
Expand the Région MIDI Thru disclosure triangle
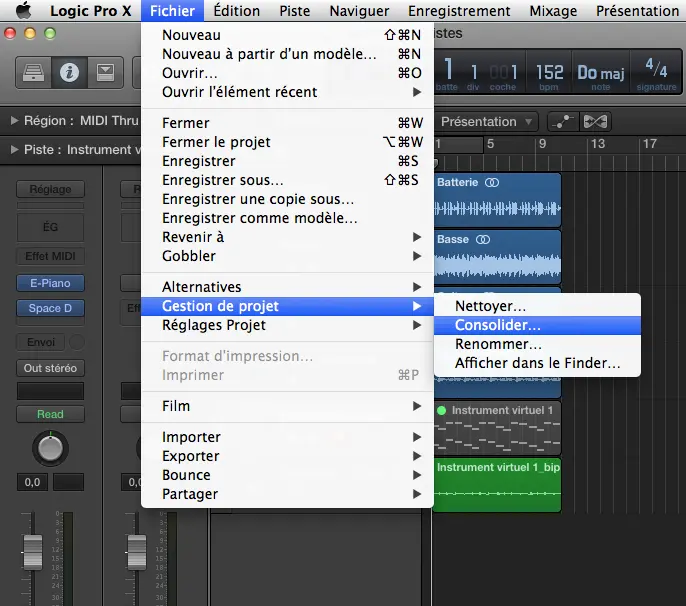[x=14, y=121]
